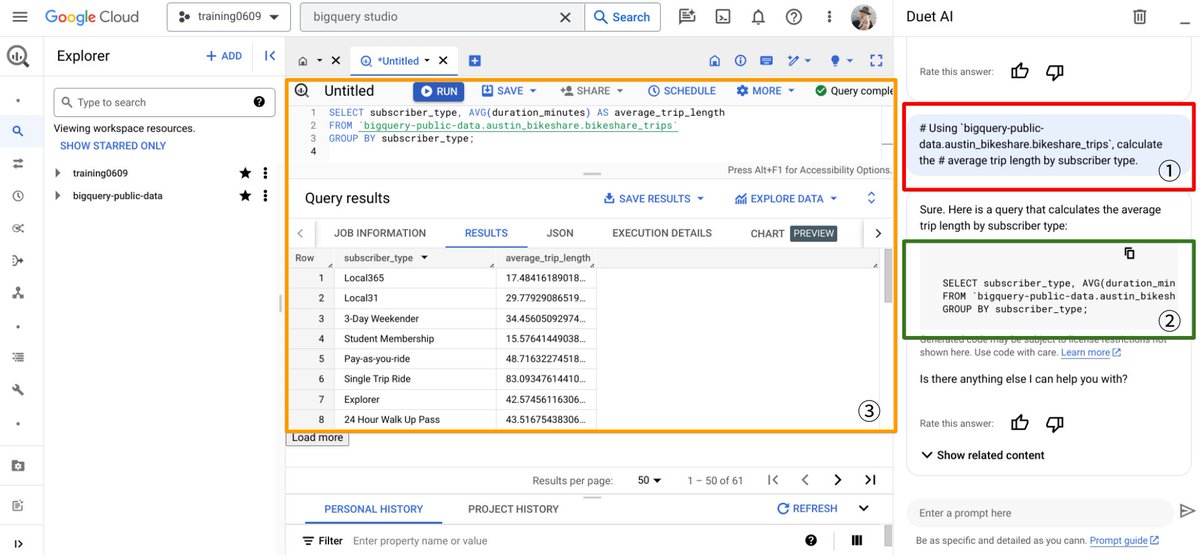Open the Learn more link
This screenshot has height=560, width=1200.
pos(1091,353)
